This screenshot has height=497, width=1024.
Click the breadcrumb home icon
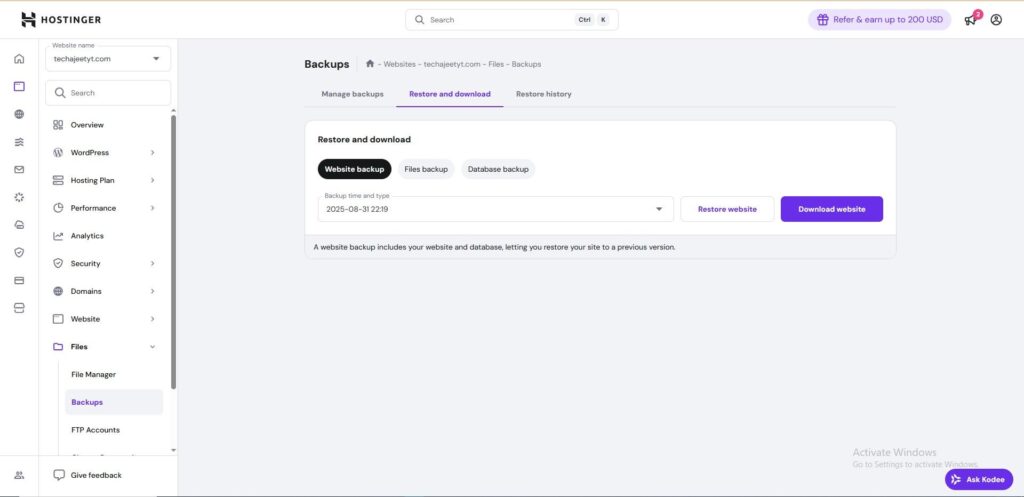tap(370, 64)
